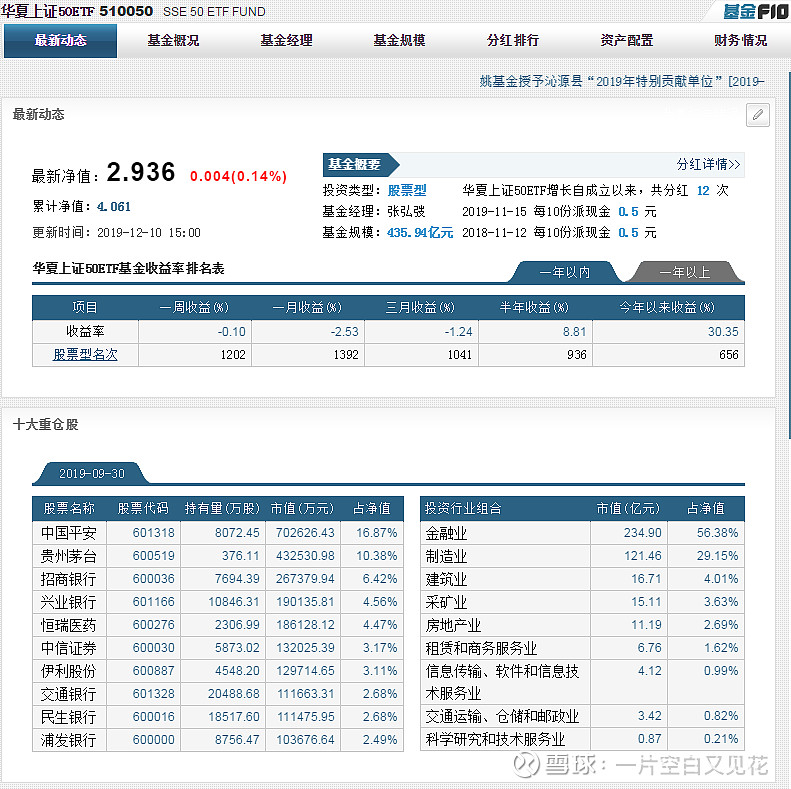
Task: Click stock name 中信证券
Action: click(69, 648)
